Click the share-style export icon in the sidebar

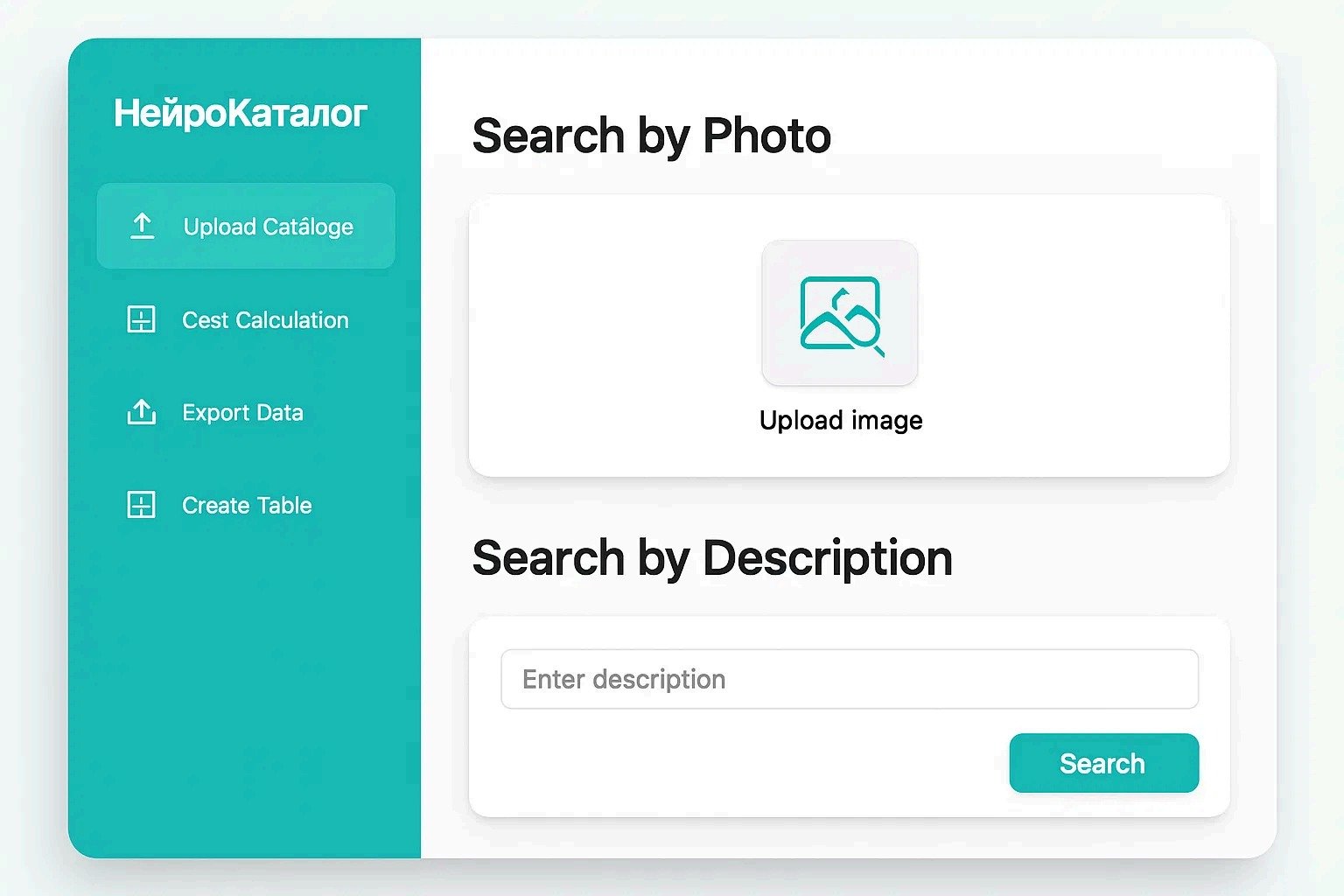(142, 412)
